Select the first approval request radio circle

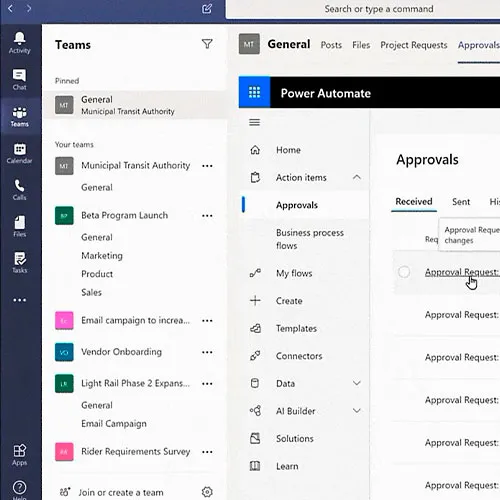pos(404,272)
